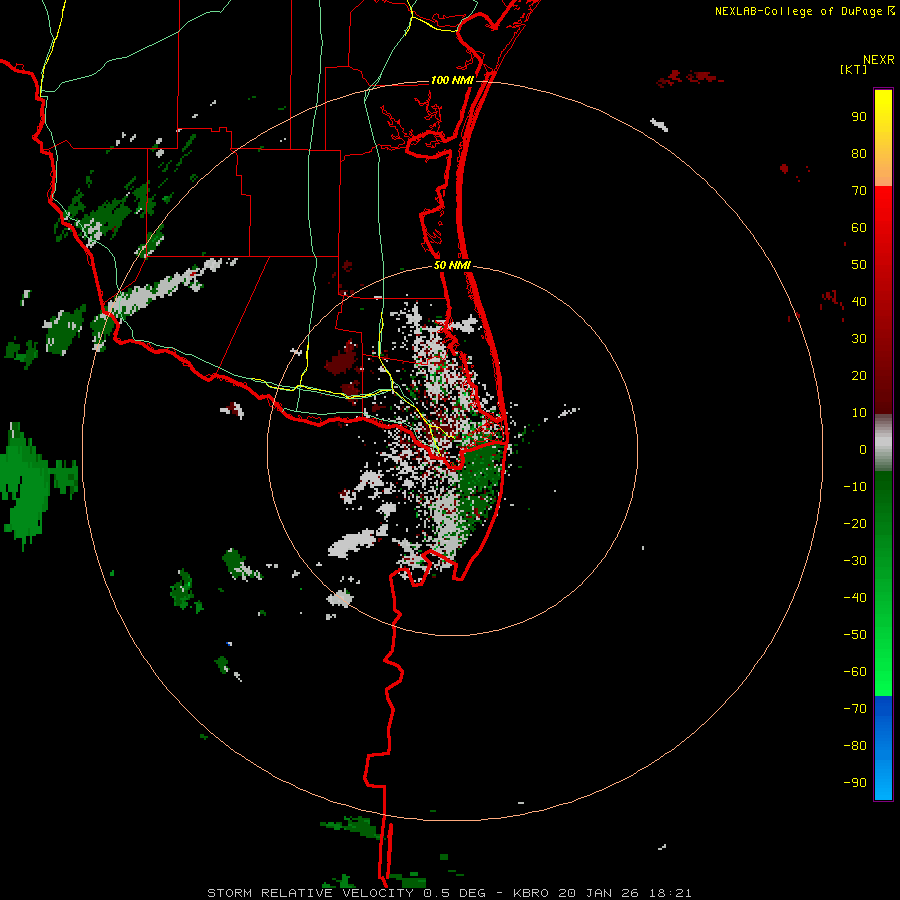The width and height of the screenshot is (900, 900).
Task: Click the -10 value on the velocity scale
Action: [855, 487]
